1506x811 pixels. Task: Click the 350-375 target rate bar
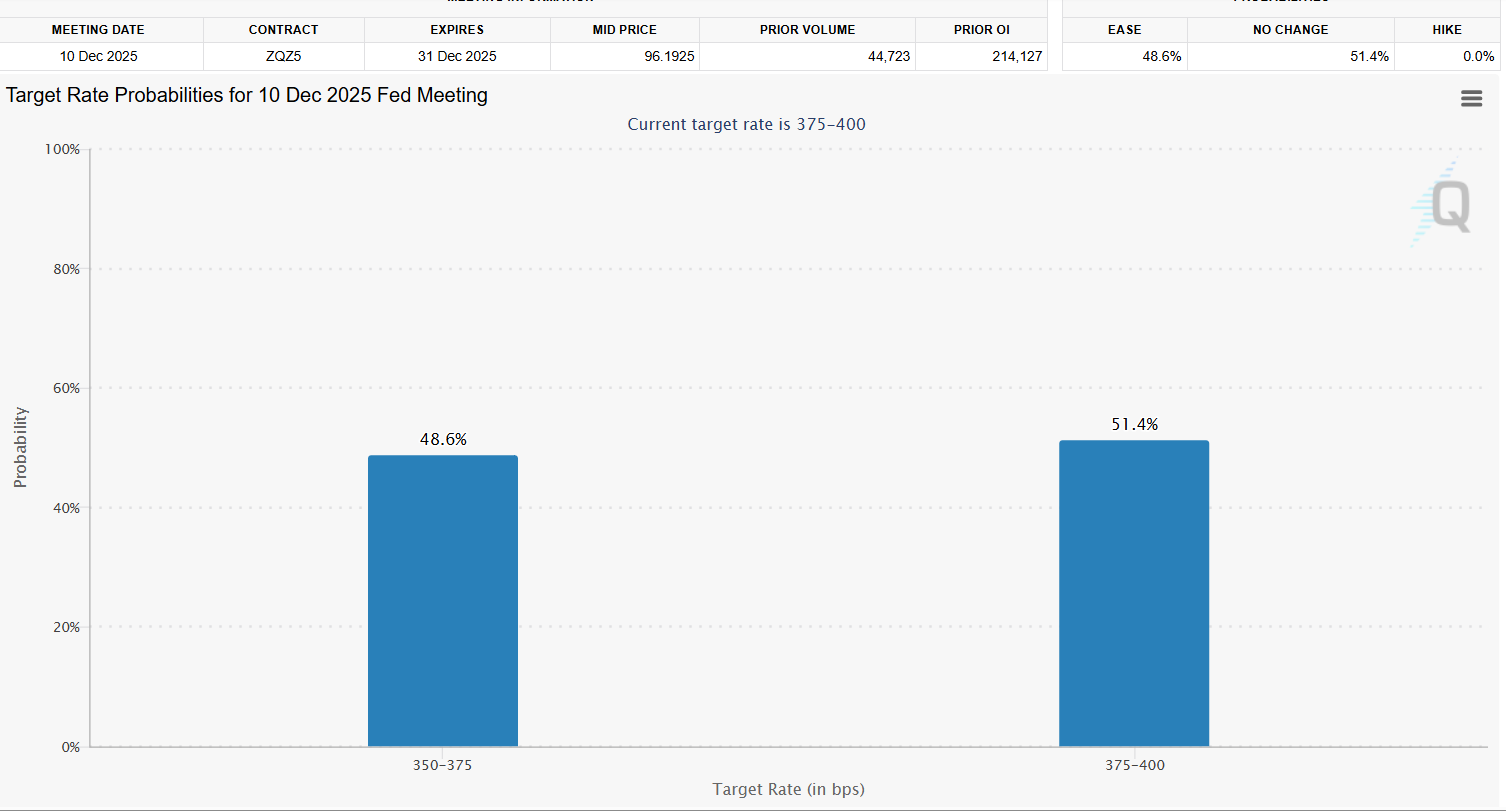click(443, 601)
